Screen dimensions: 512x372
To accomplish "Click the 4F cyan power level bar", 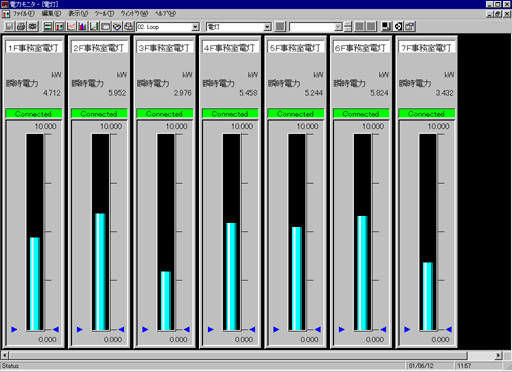I will (x=231, y=276).
